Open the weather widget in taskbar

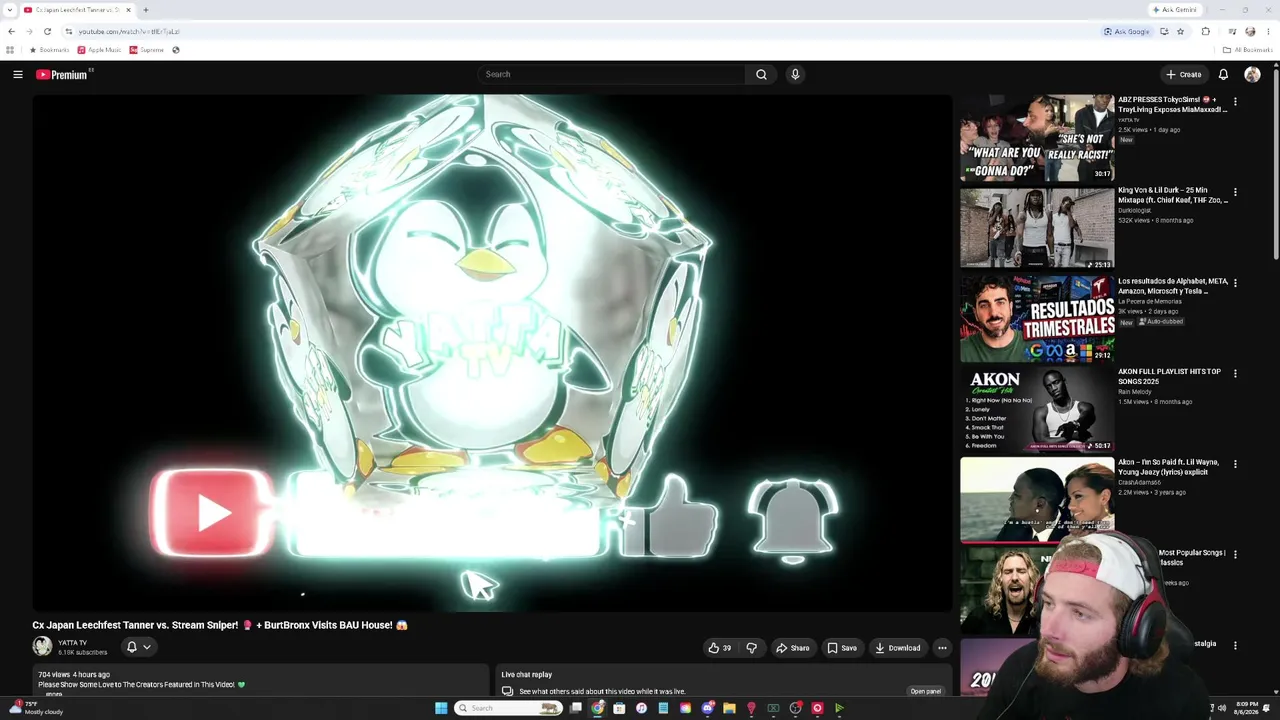point(36,708)
